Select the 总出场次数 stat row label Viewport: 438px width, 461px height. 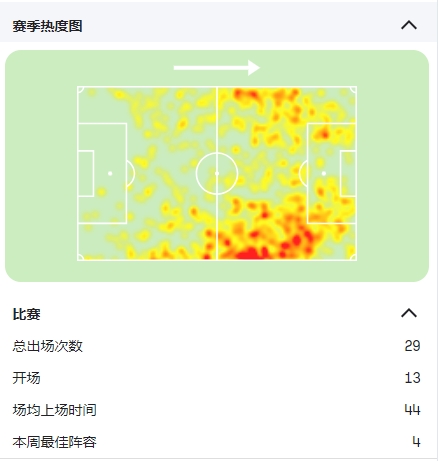tap(48, 346)
